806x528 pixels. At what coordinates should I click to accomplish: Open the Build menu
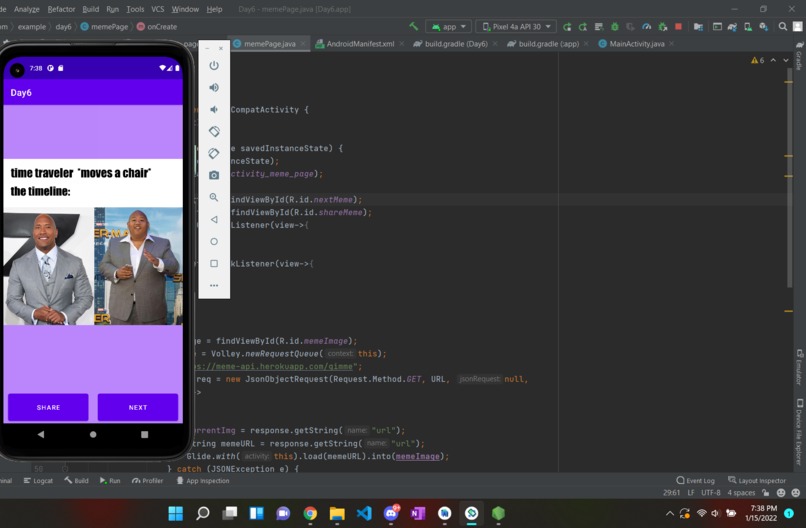[x=90, y=9]
